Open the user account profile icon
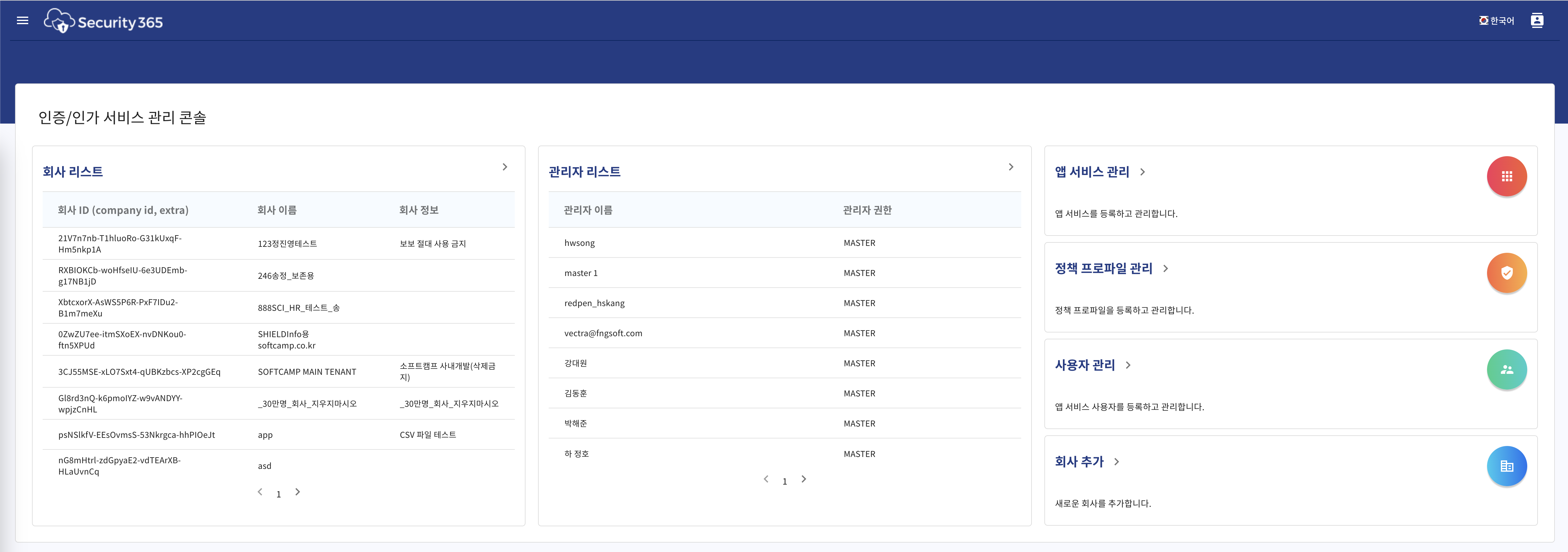 [1536, 21]
